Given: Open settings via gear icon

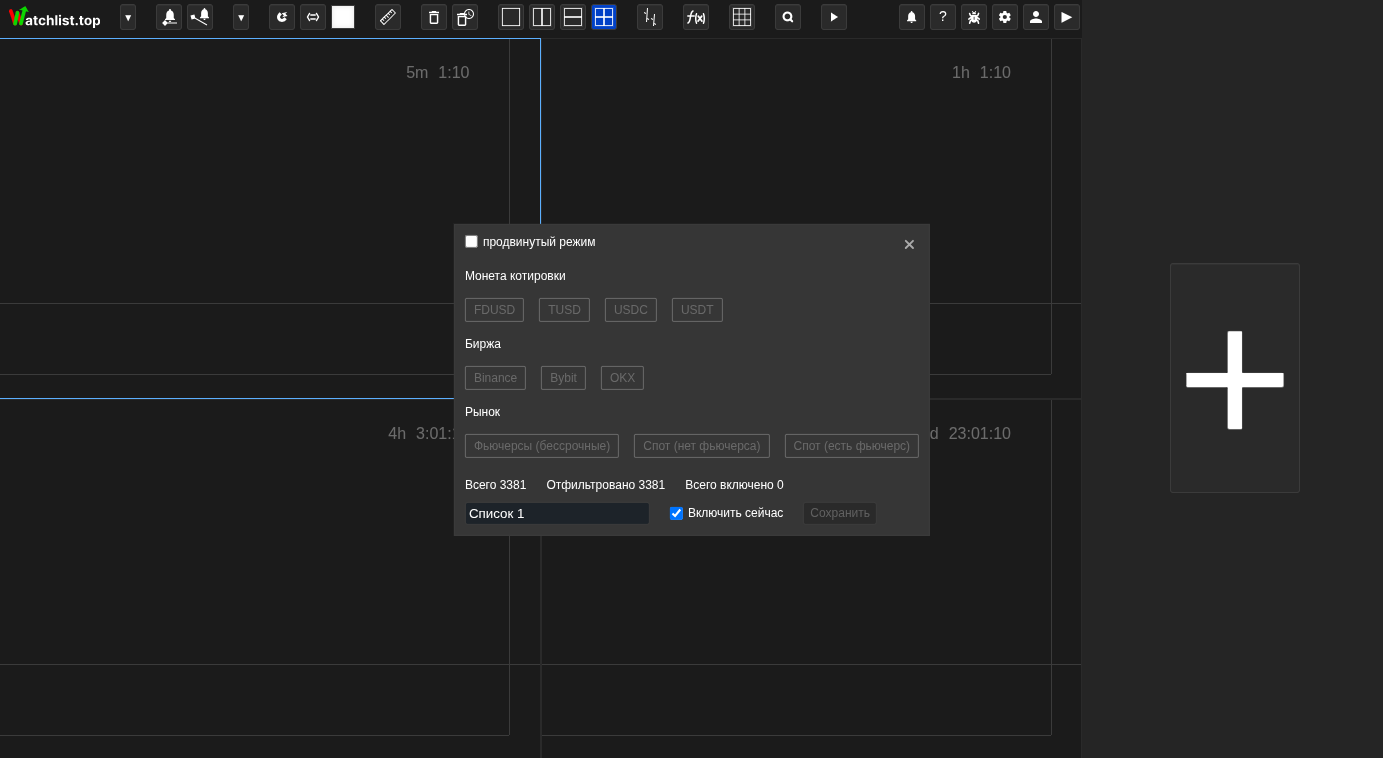Looking at the screenshot, I should (1005, 17).
